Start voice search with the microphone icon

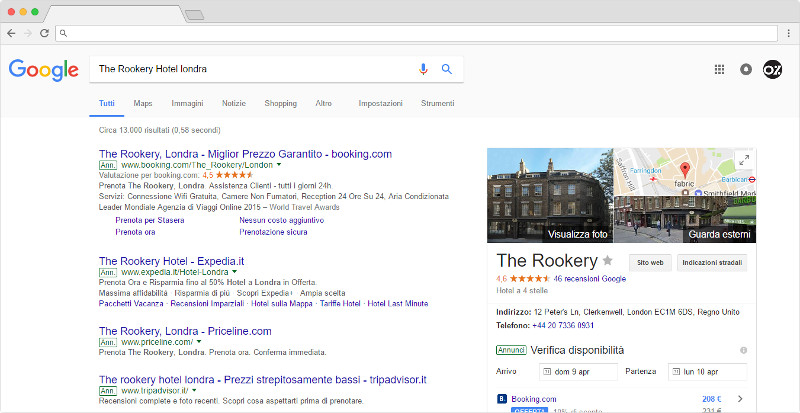click(x=423, y=69)
